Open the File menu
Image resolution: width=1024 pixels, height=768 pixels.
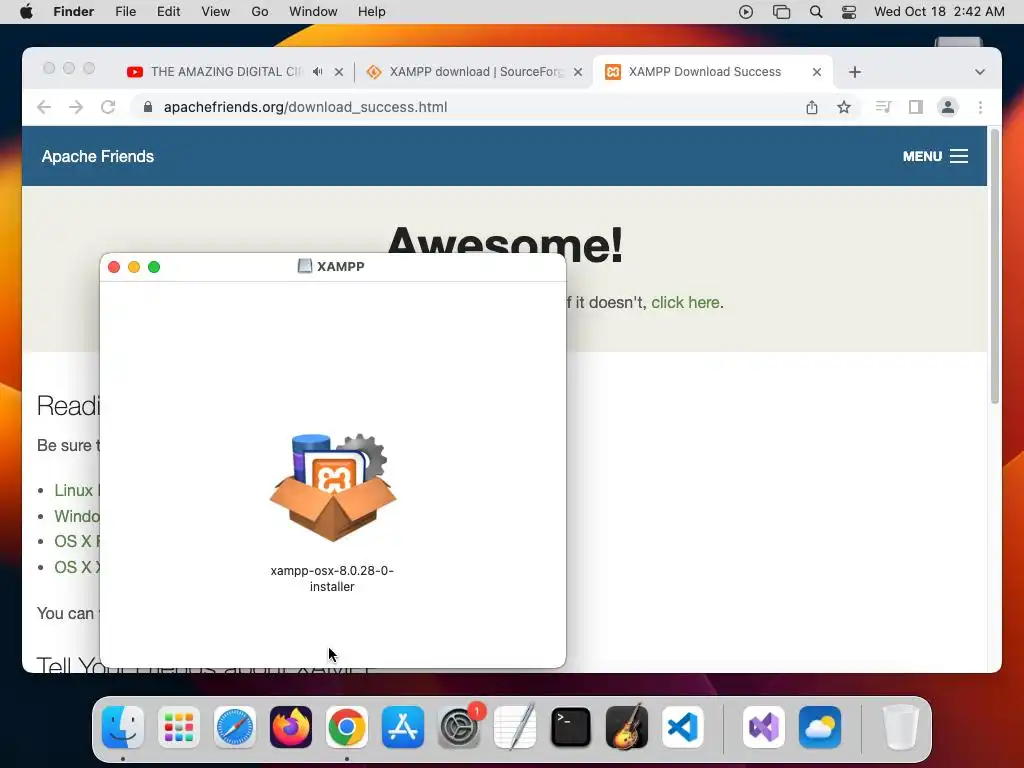coord(125,12)
